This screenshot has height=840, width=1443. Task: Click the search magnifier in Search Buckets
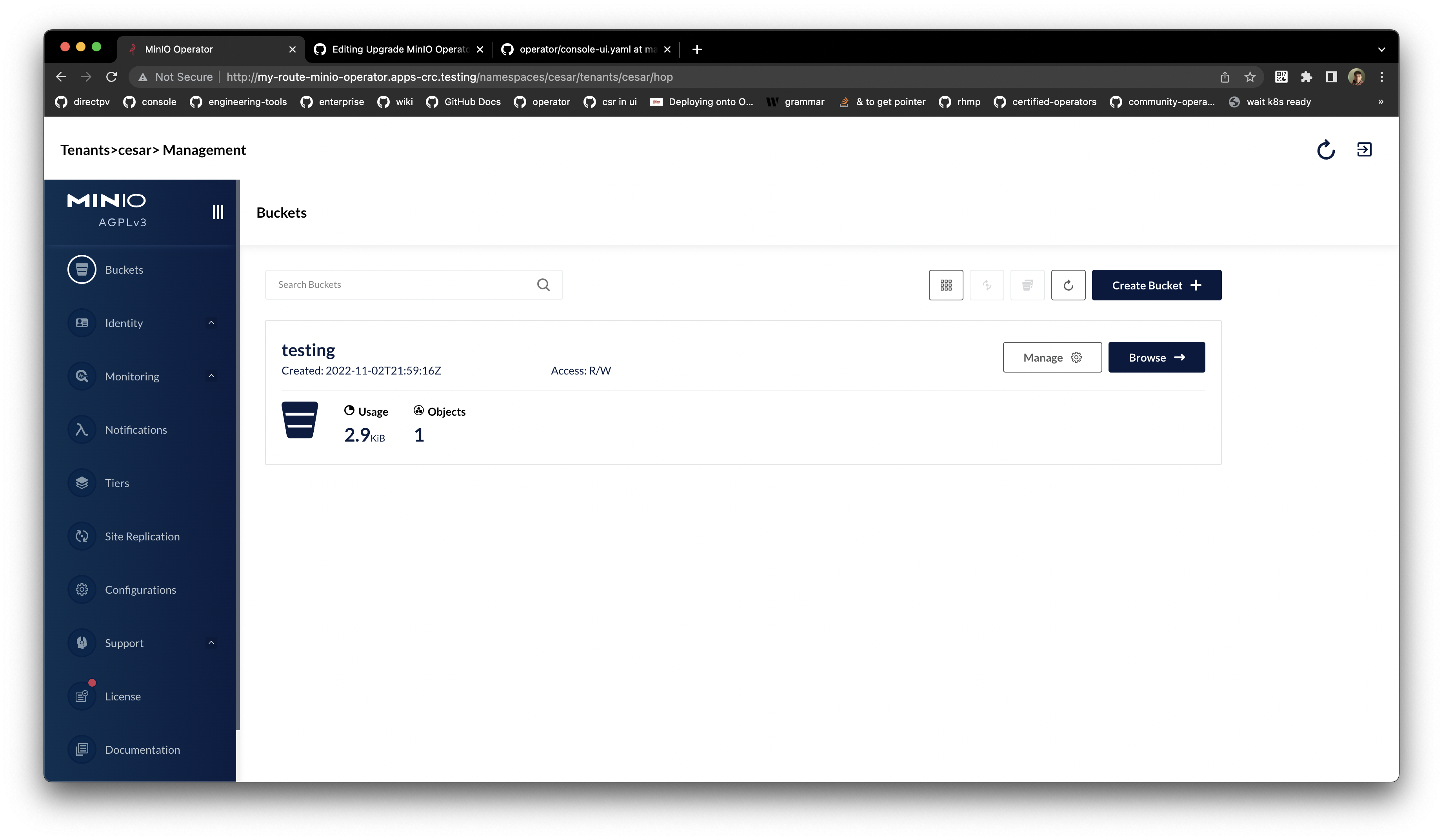(x=543, y=285)
